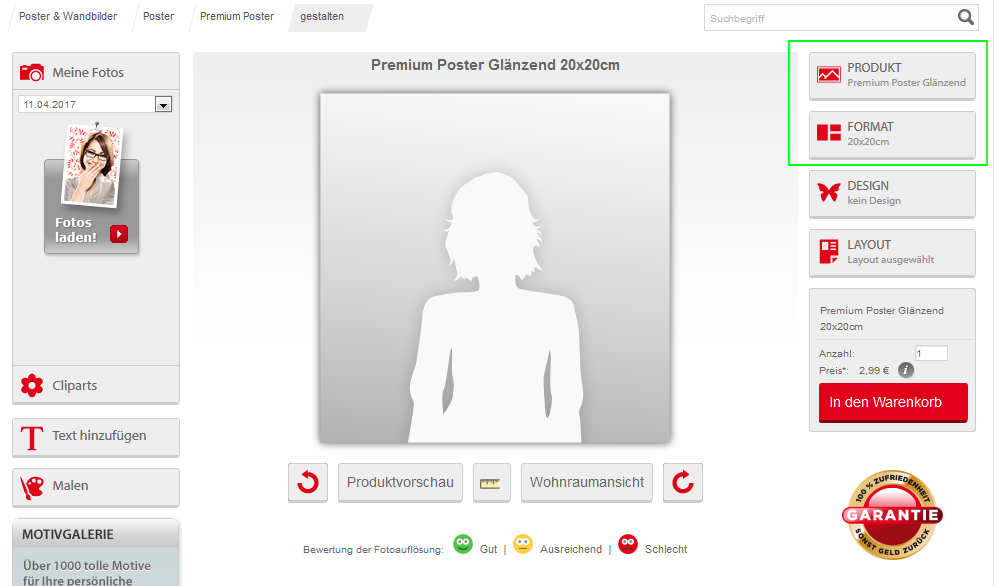Click the Meine Fotos camera icon

(x=32, y=72)
